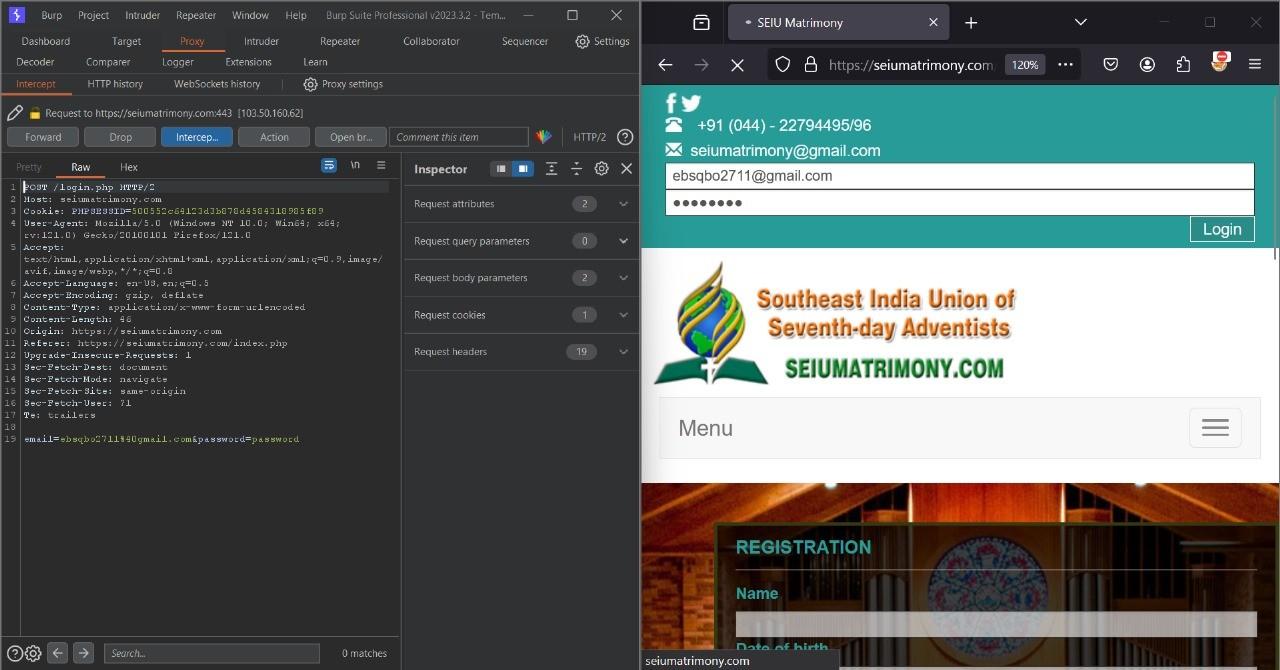This screenshot has width=1280, height=670.
Task: Reset the 120% zoom indicator
Action: (x=1025, y=64)
